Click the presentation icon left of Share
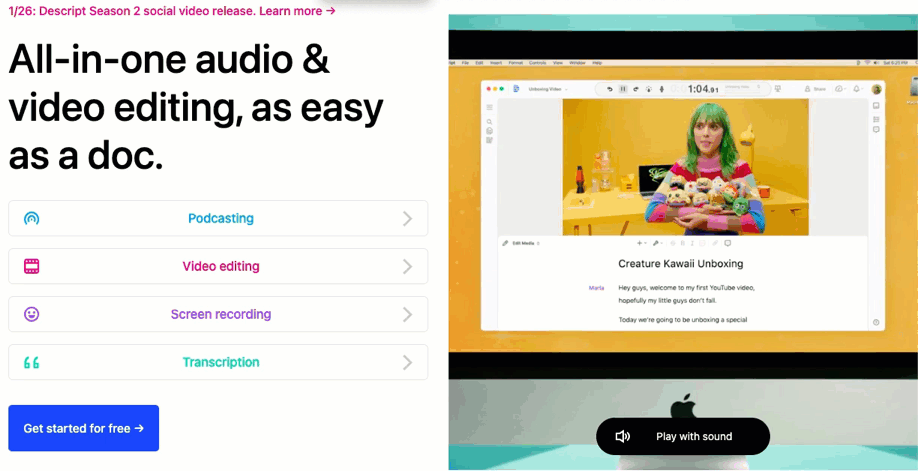This screenshot has width=918, height=471. coord(778,88)
